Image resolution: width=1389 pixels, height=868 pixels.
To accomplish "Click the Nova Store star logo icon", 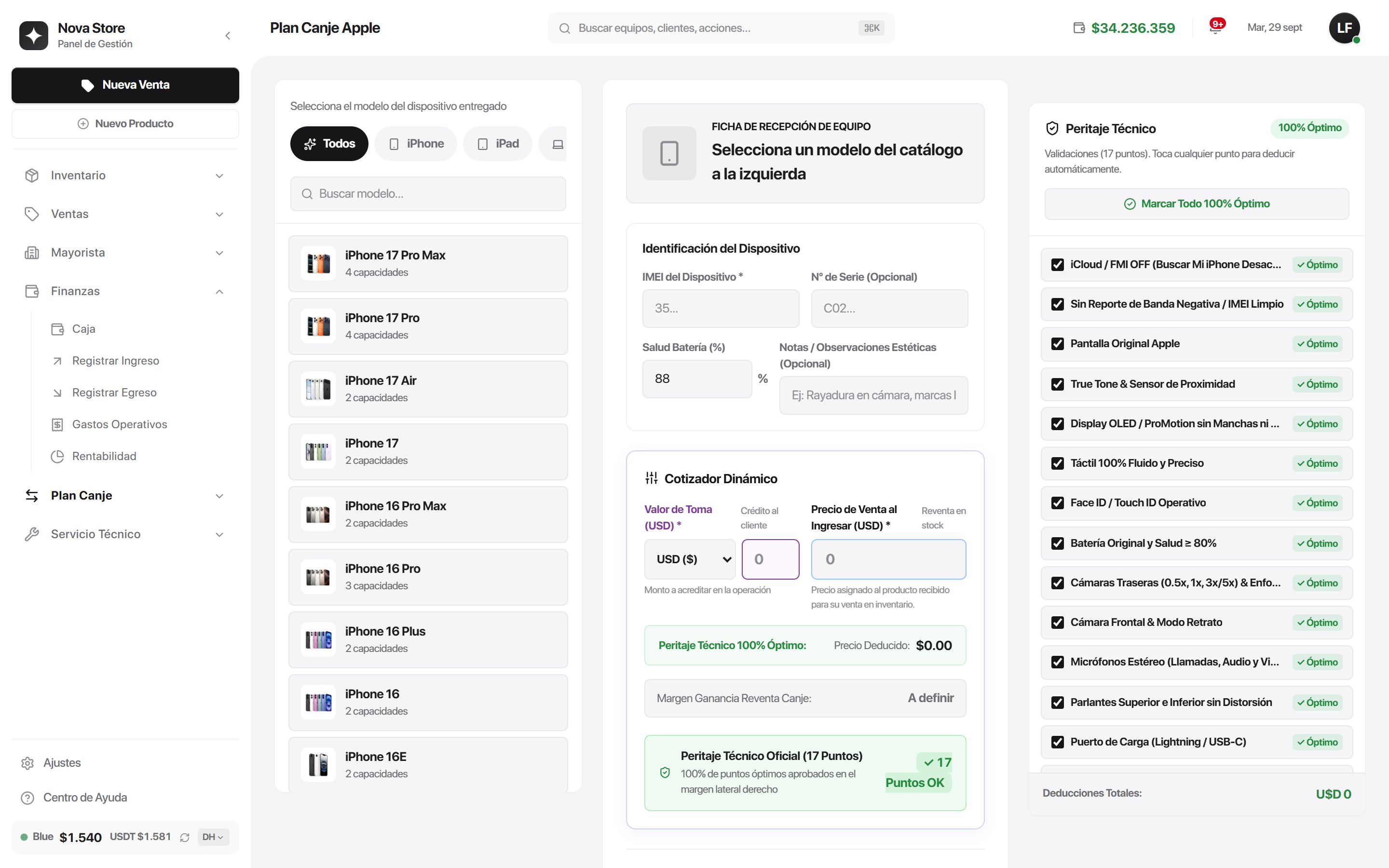I will pos(33,36).
